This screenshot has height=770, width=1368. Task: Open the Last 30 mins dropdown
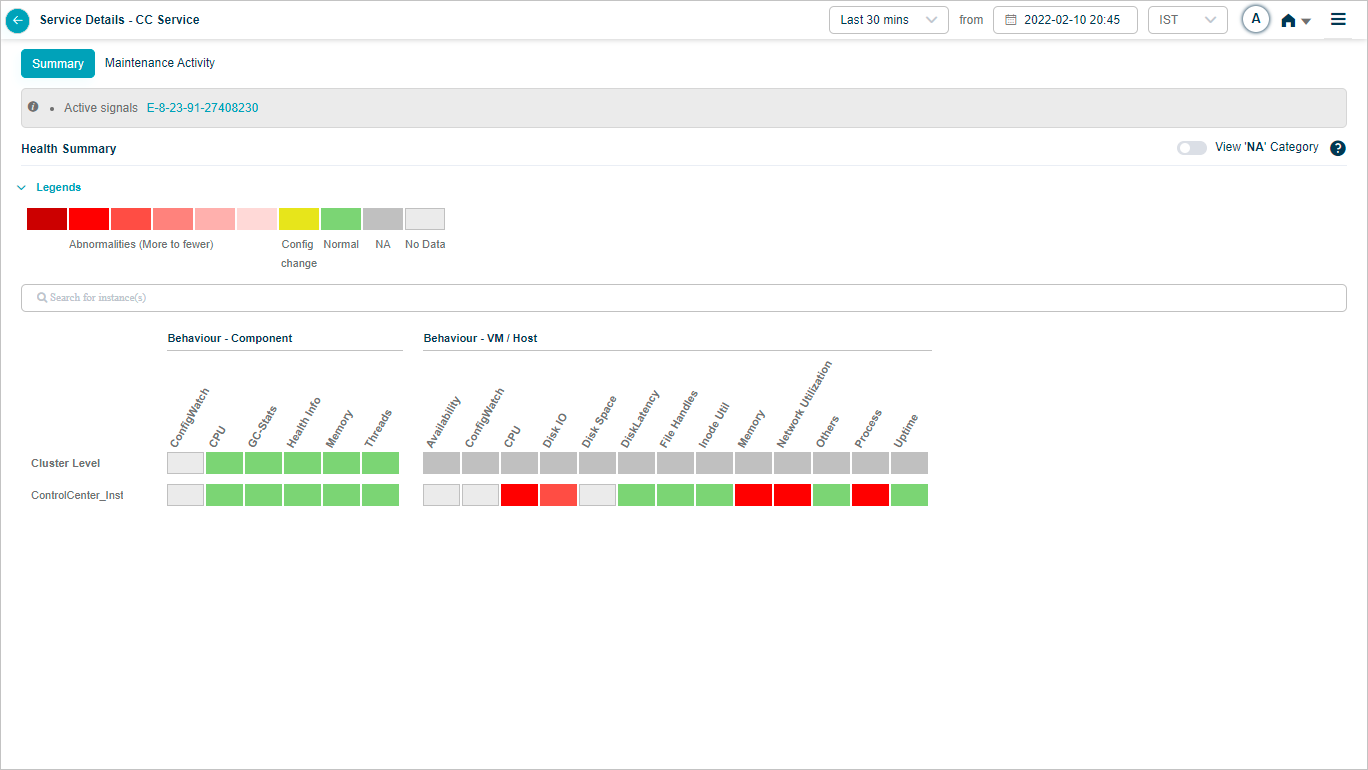[888, 20]
